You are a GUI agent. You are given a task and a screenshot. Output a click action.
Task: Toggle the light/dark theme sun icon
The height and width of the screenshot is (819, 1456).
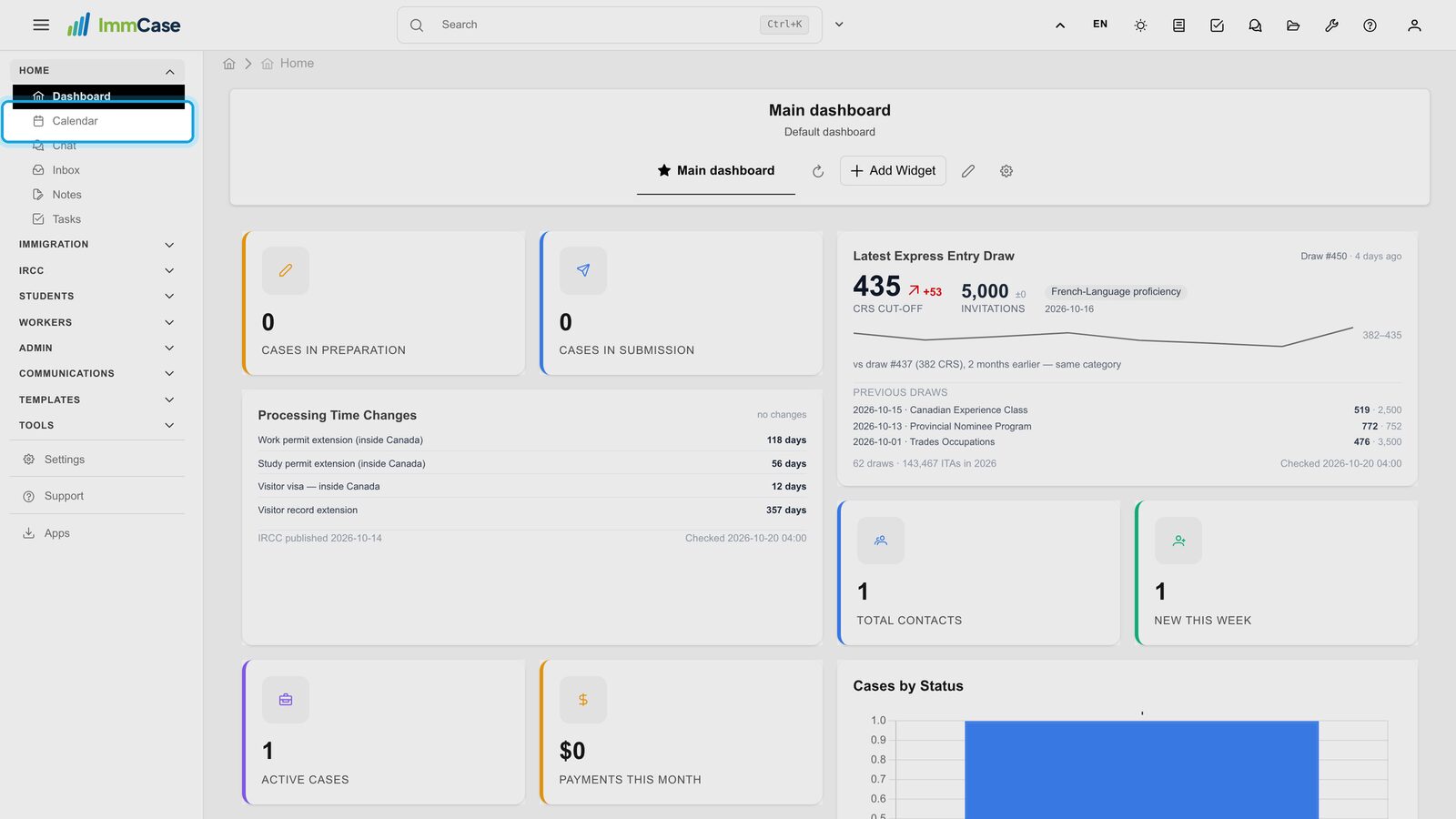pos(1140,25)
